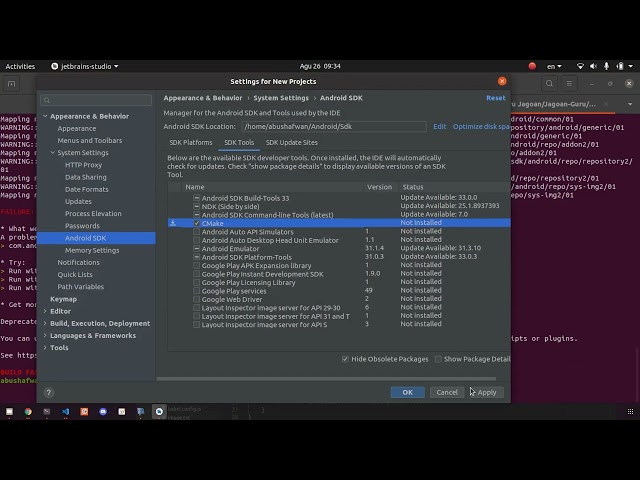Check Google Web Driver checkbox

[197, 299]
